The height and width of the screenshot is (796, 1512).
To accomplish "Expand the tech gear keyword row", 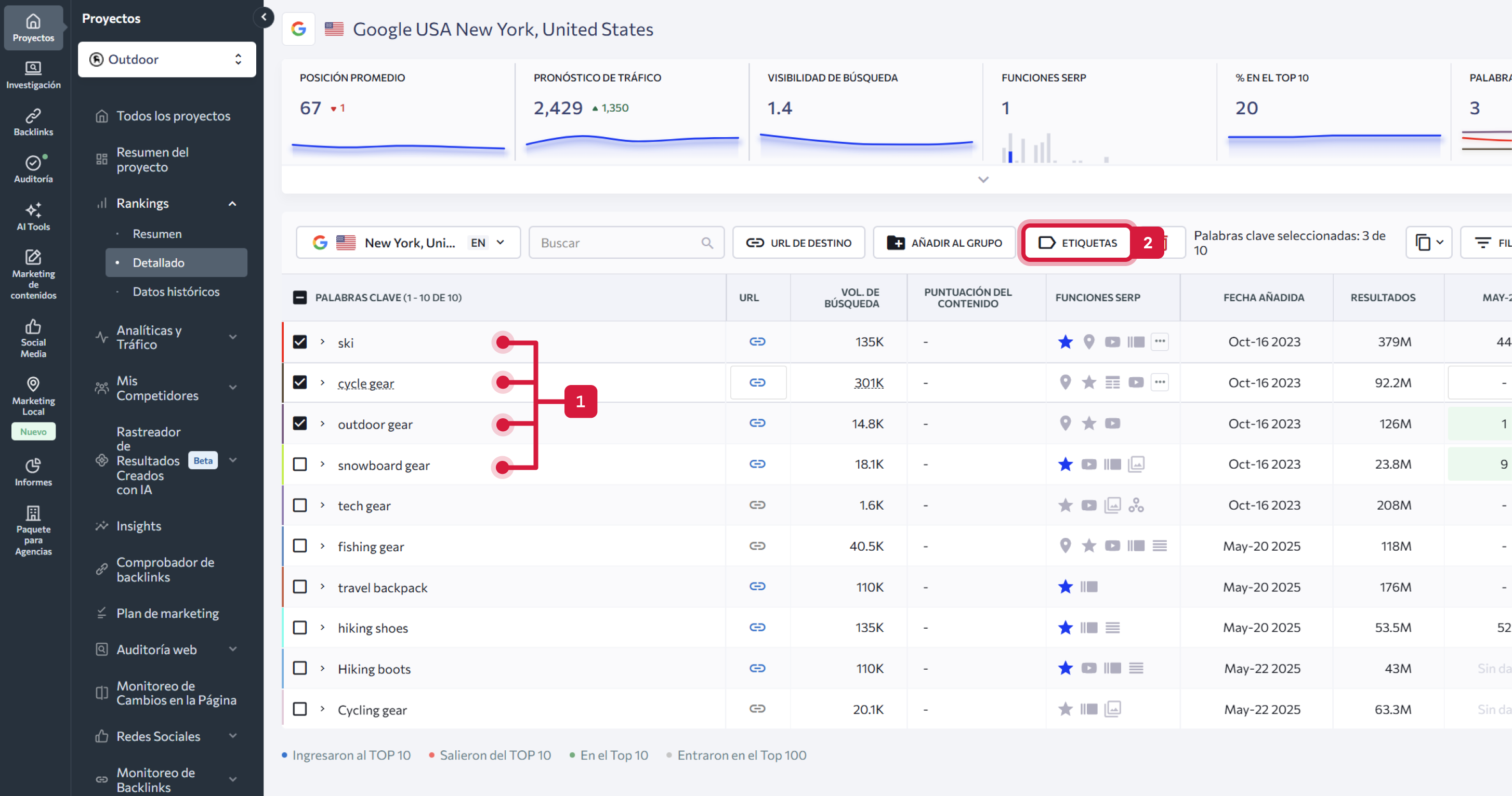I will click(x=322, y=505).
